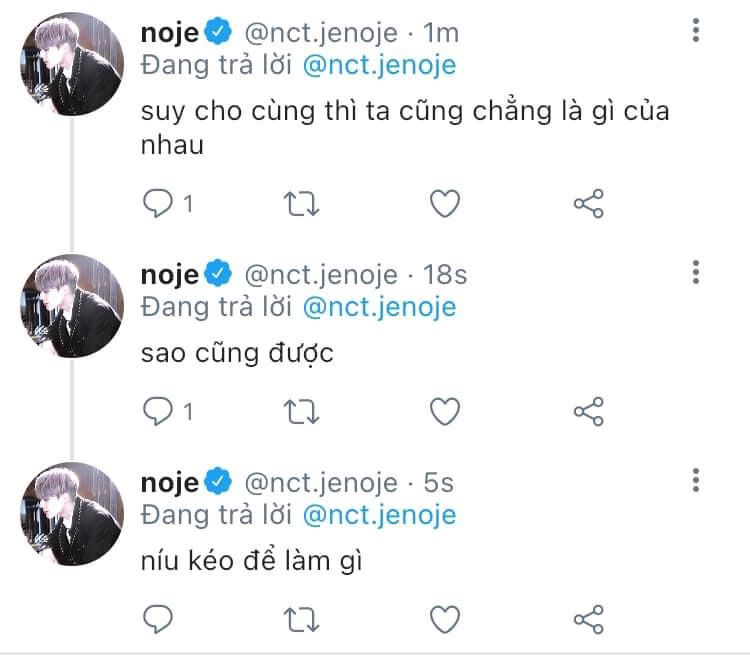This screenshot has width=750, height=658.
Task: Open more options for the second tweet
Action: (x=696, y=272)
